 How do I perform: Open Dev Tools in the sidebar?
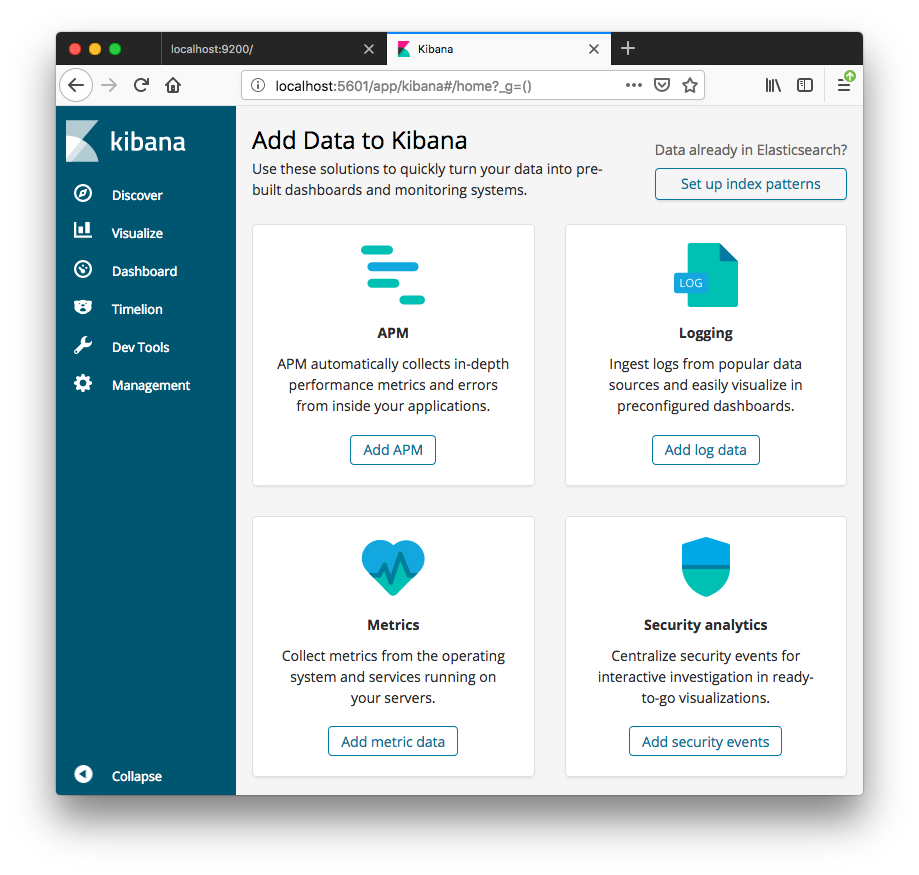[140, 348]
